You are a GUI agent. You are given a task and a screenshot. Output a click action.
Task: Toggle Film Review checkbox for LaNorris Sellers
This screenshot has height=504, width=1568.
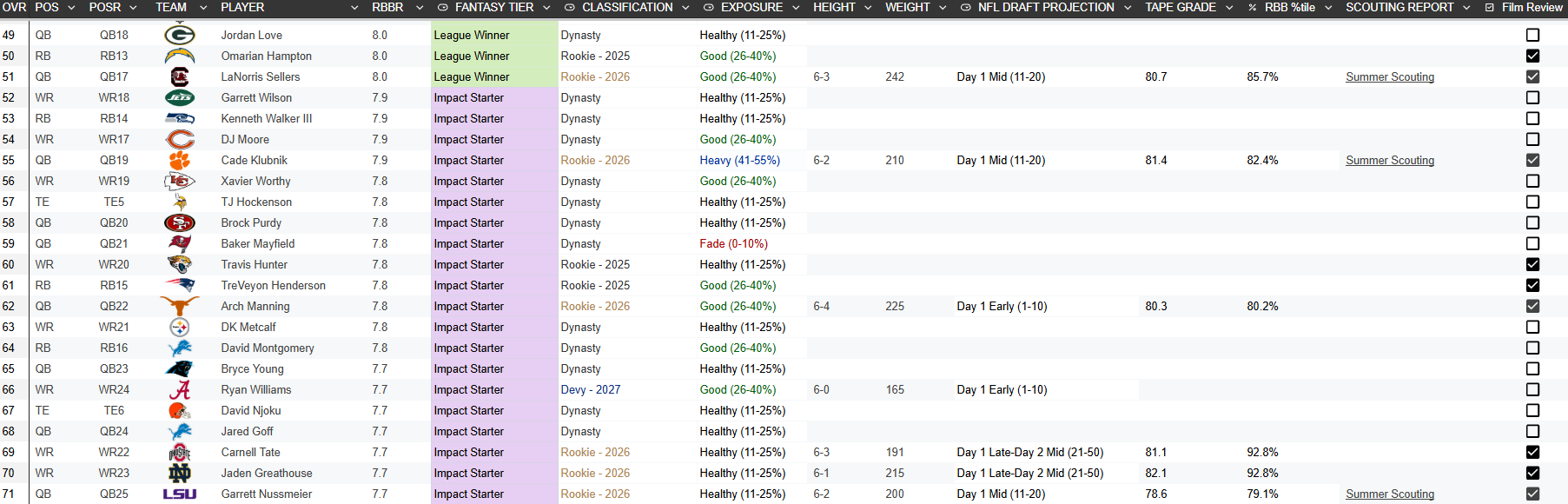point(1532,76)
